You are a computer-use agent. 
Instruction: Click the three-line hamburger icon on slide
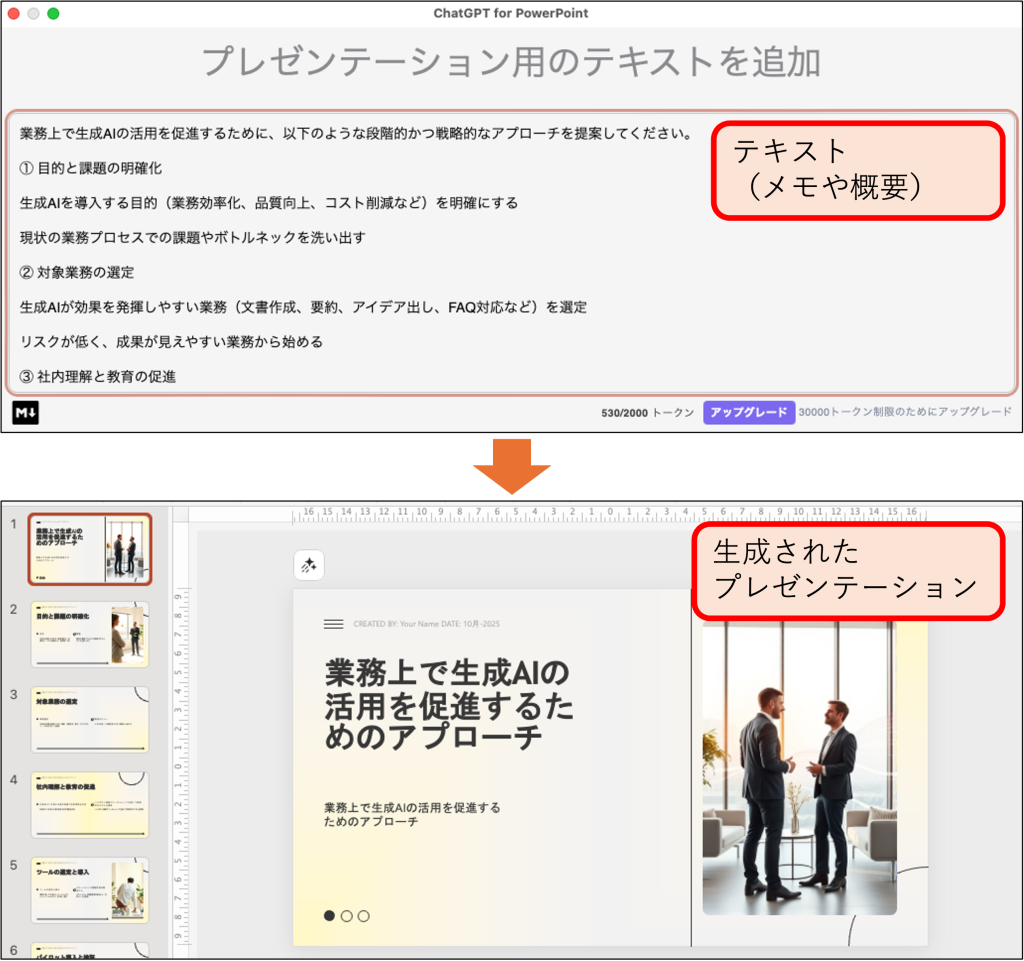tap(334, 624)
